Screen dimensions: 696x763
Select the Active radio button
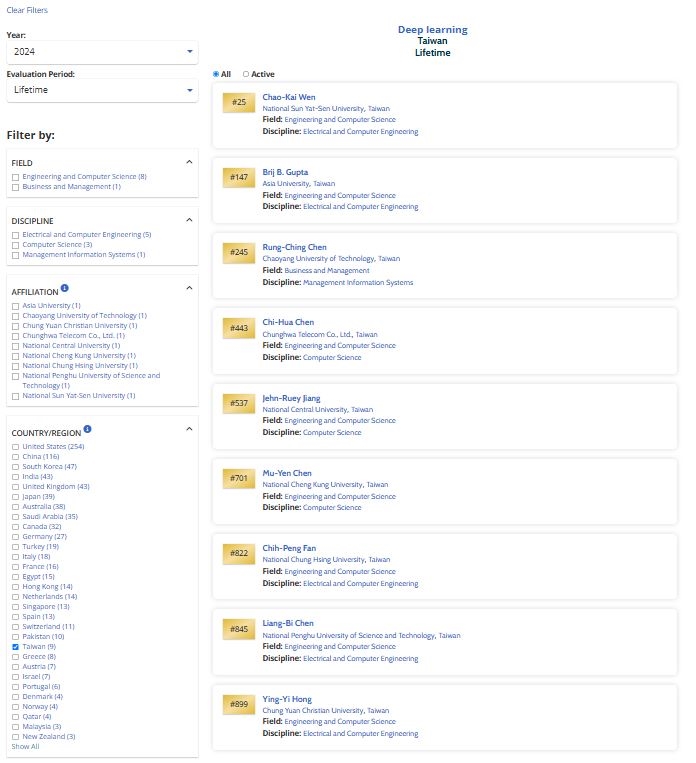(246, 74)
